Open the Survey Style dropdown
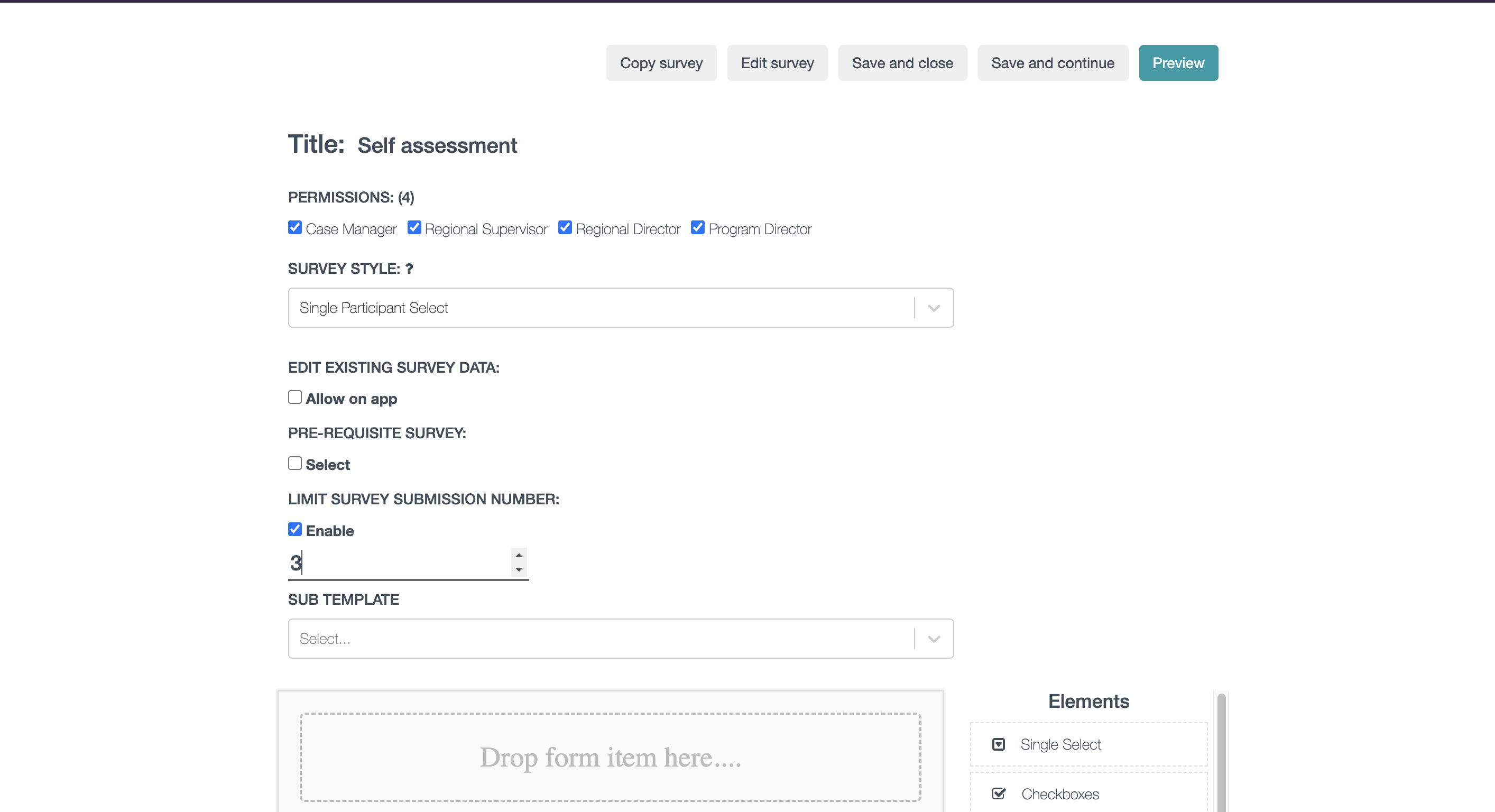Screen dimensions: 1495x812 [x=933, y=308]
